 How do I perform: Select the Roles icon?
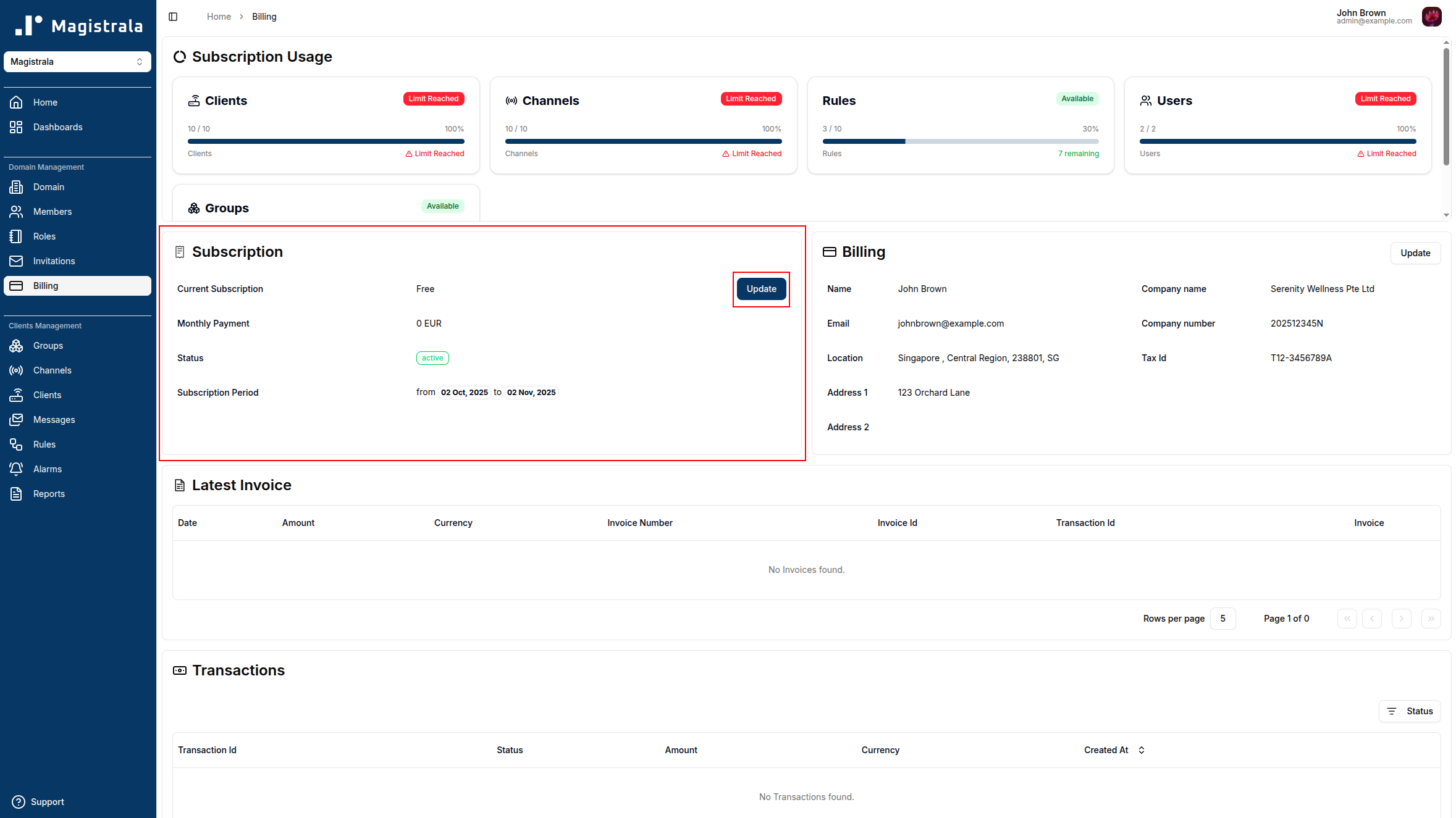point(17,236)
